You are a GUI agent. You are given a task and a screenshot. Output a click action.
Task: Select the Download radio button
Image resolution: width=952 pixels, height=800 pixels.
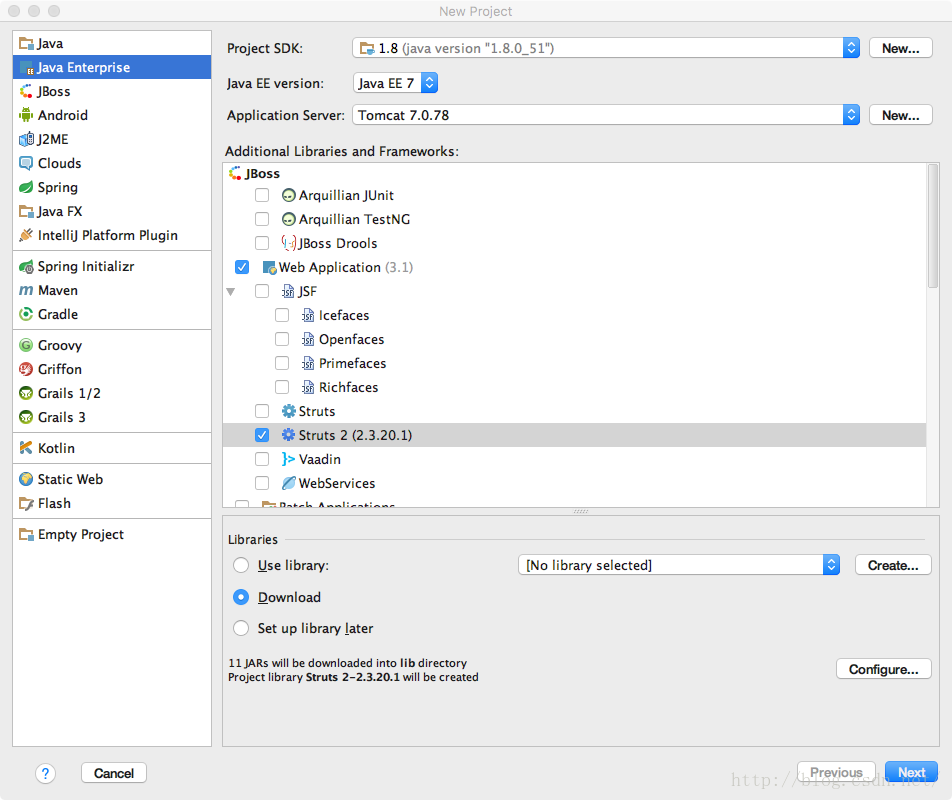coord(241,597)
